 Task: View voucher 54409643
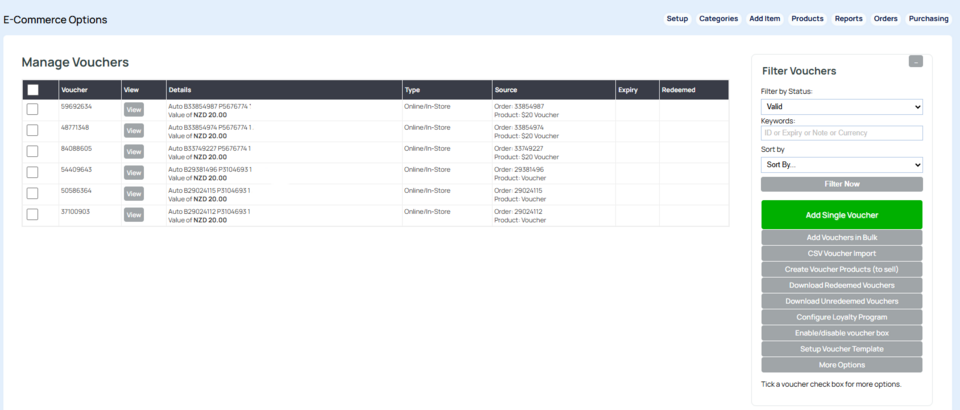coord(133,173)
